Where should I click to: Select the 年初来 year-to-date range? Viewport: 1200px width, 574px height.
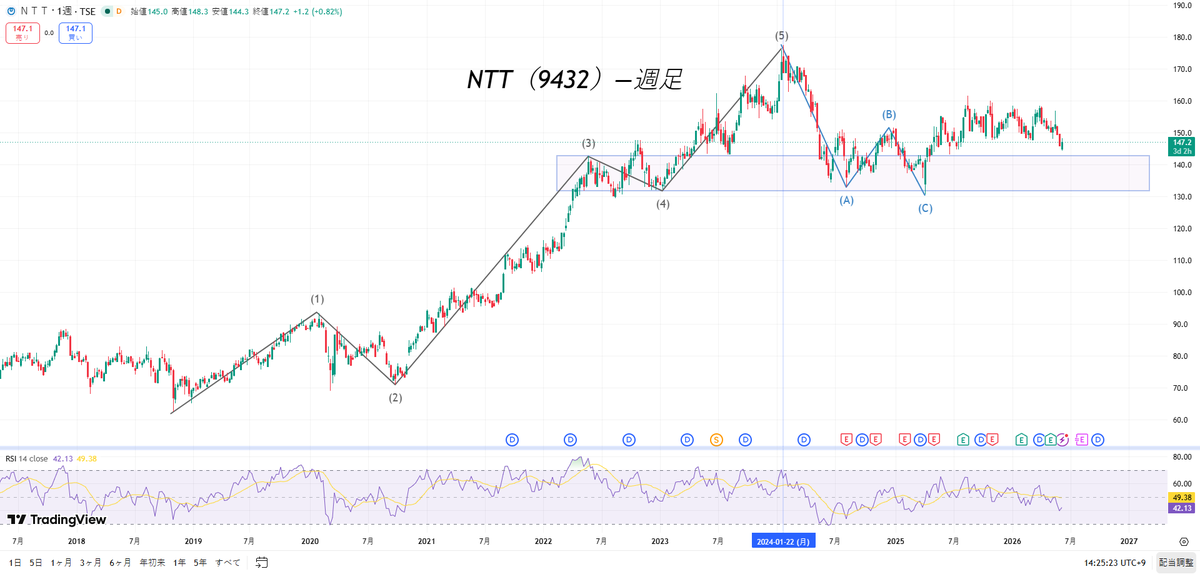(152, 562)
